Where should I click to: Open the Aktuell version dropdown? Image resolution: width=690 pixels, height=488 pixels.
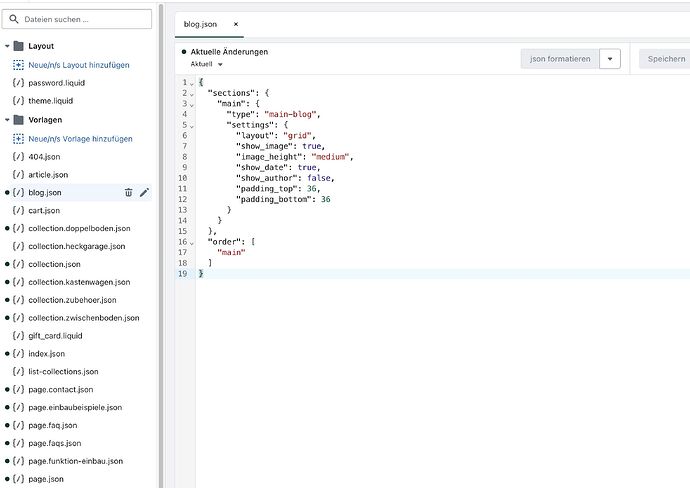(207, 64)
